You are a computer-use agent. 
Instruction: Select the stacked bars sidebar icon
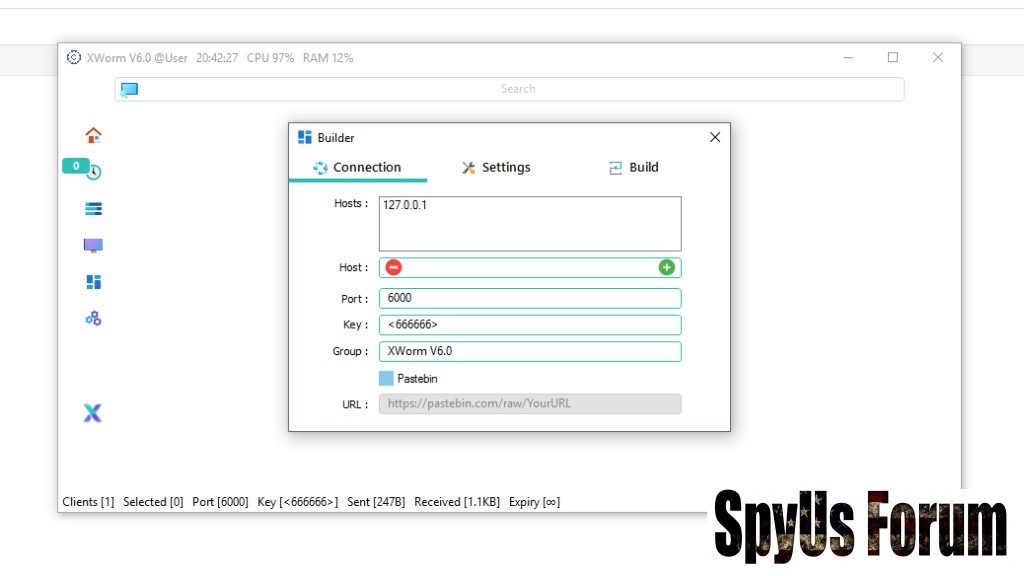click(x=93, y=209)
